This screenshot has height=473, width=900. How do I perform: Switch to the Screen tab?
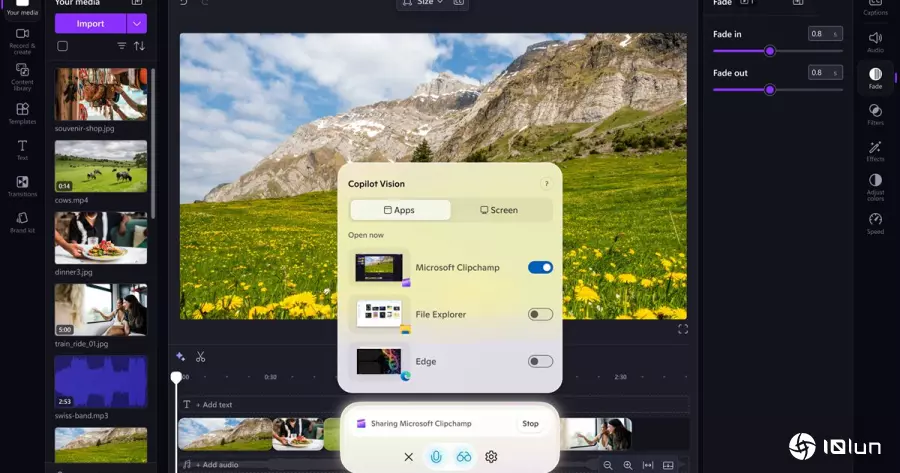click(499, 210)
